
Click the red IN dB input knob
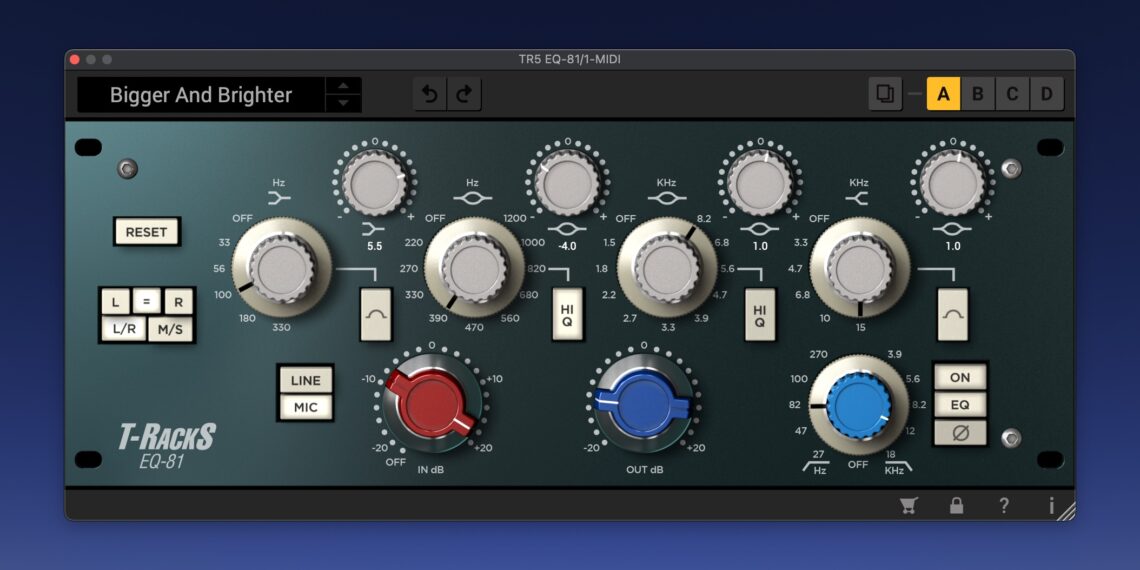tap(428, 406)
